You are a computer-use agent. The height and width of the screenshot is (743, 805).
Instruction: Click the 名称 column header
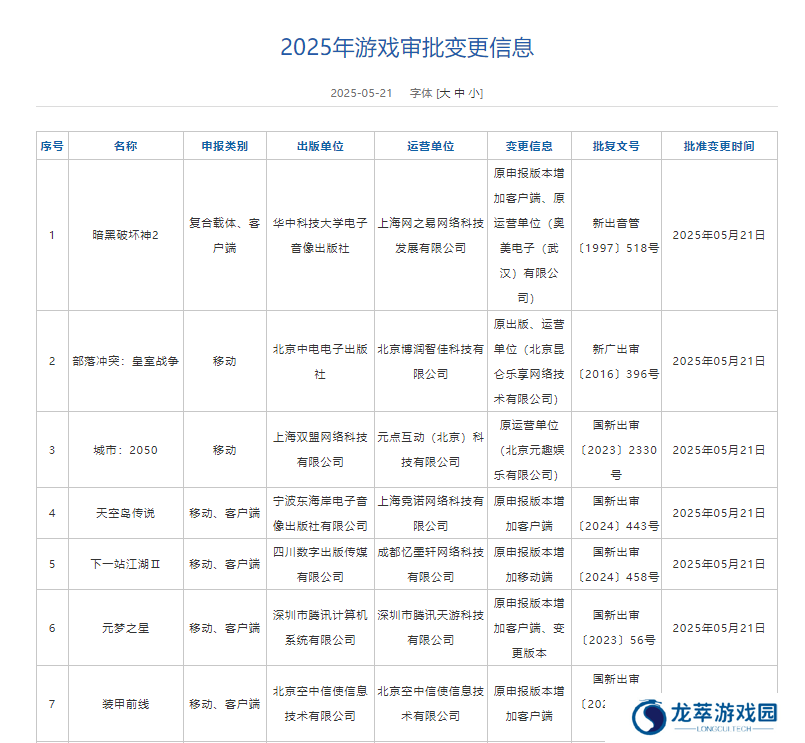(126, 146)
